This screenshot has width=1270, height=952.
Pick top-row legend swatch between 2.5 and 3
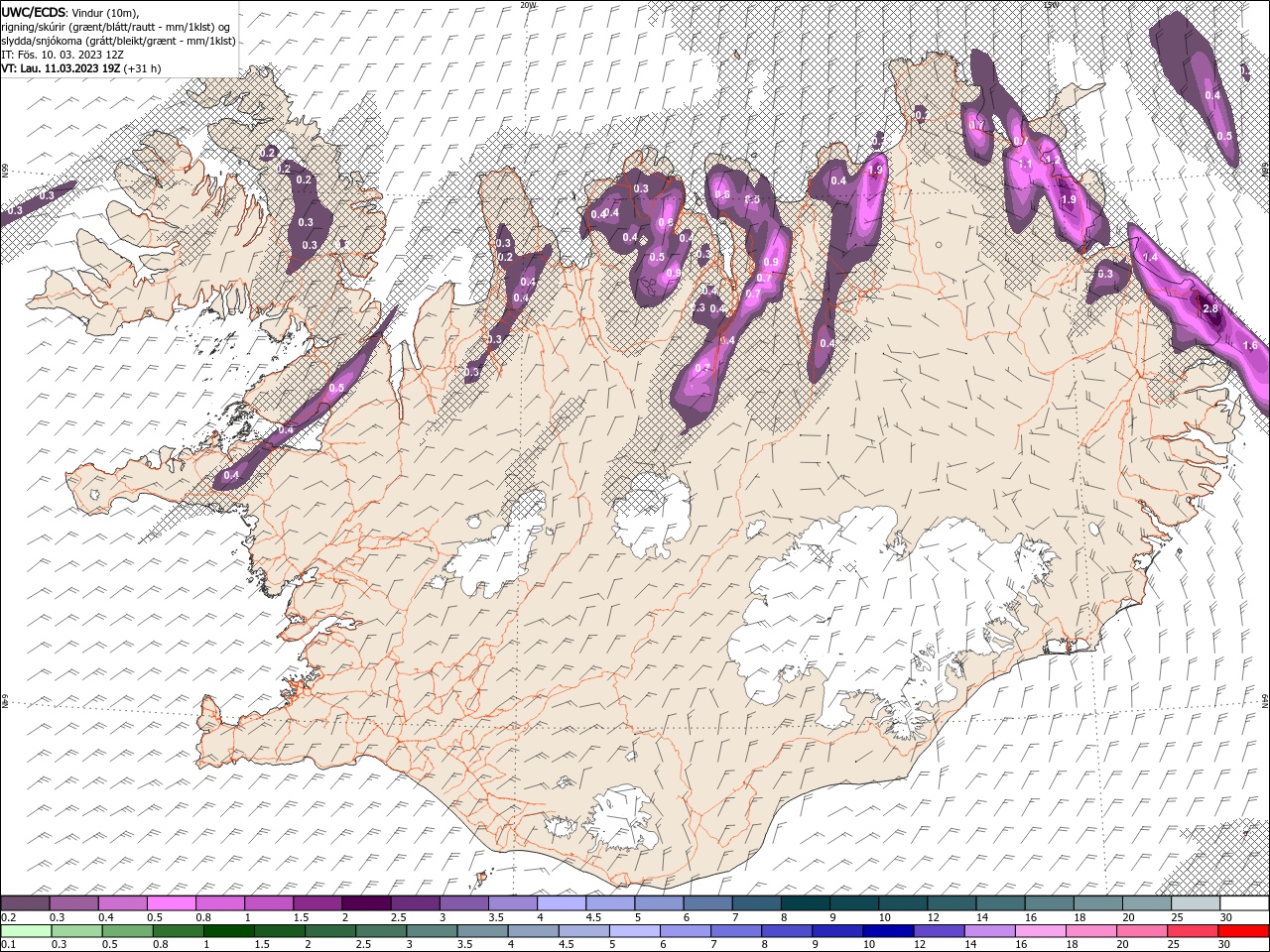click(415, 903)
